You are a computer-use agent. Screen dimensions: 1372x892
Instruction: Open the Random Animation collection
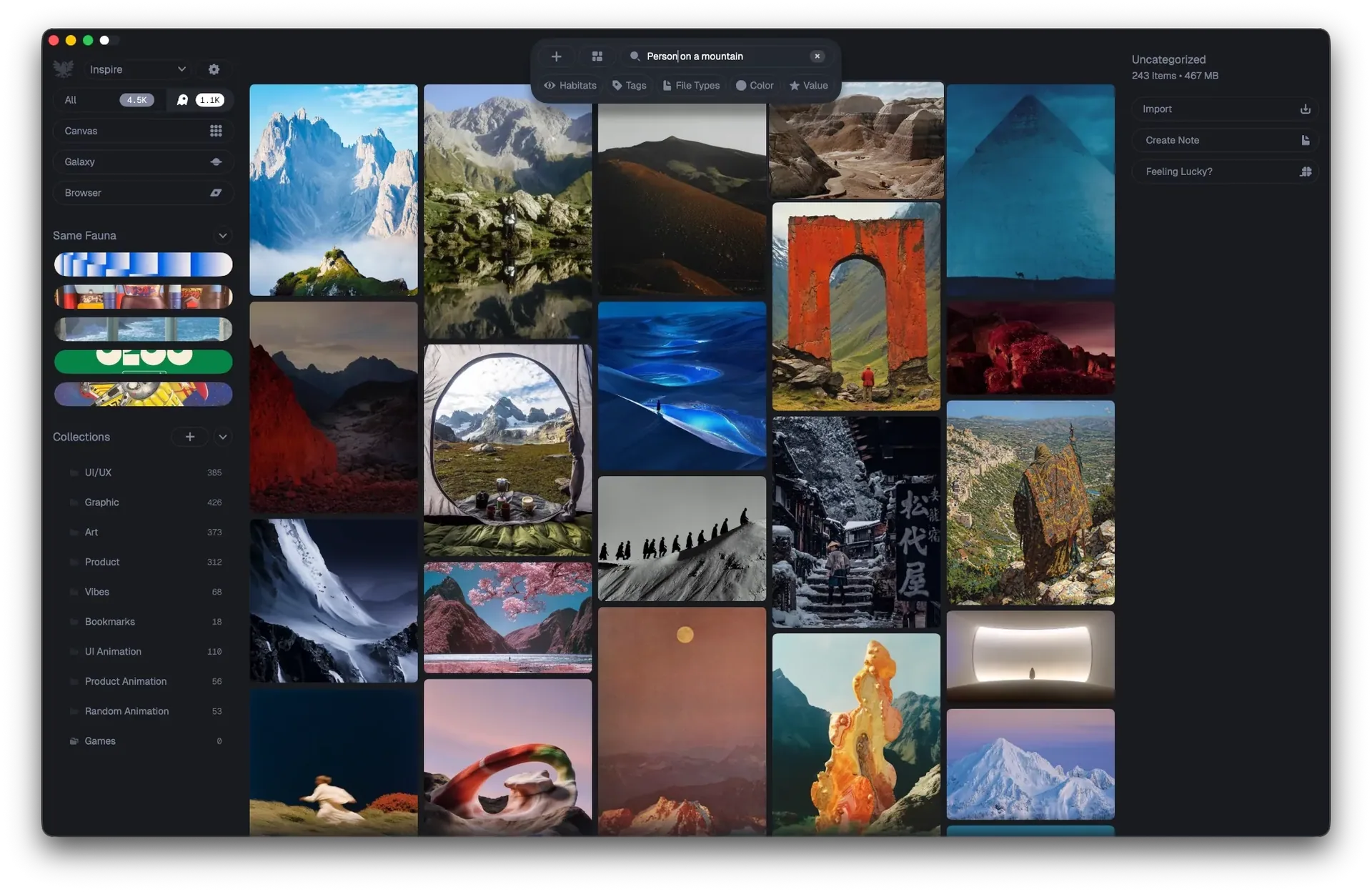tap(143, 712)
